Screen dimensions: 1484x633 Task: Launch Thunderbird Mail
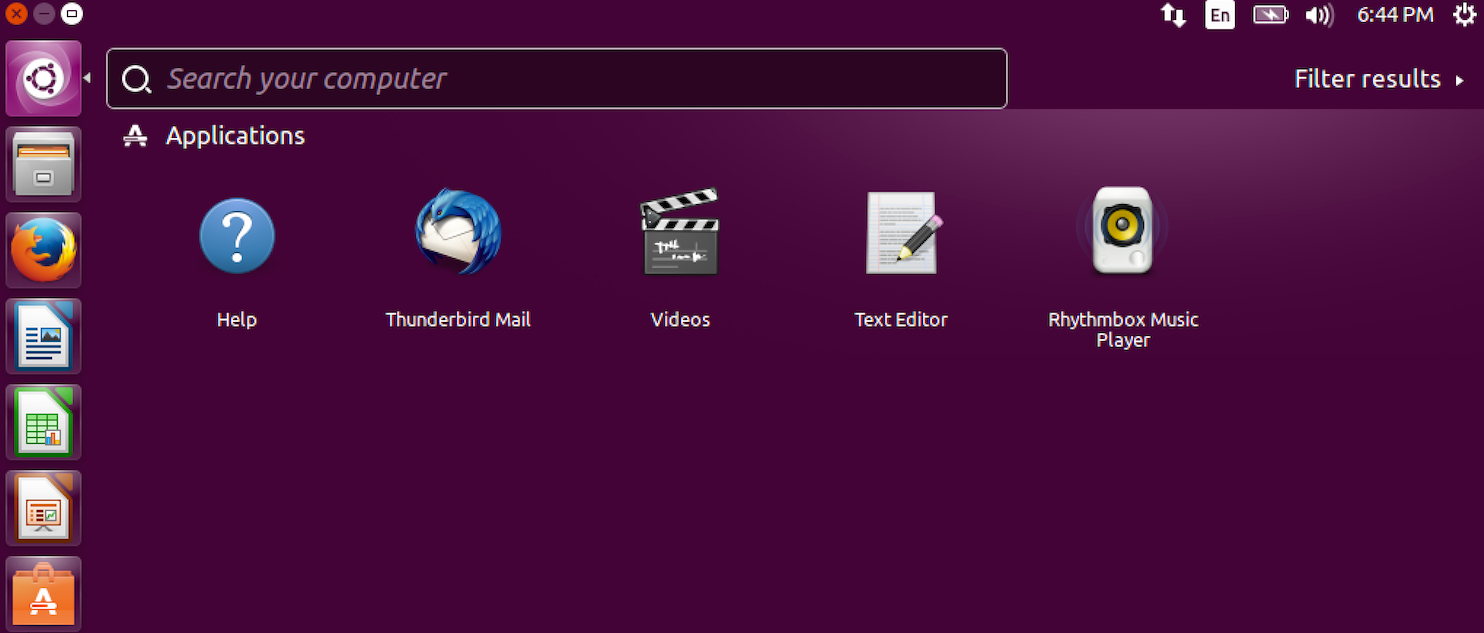[x=458, y=232]
